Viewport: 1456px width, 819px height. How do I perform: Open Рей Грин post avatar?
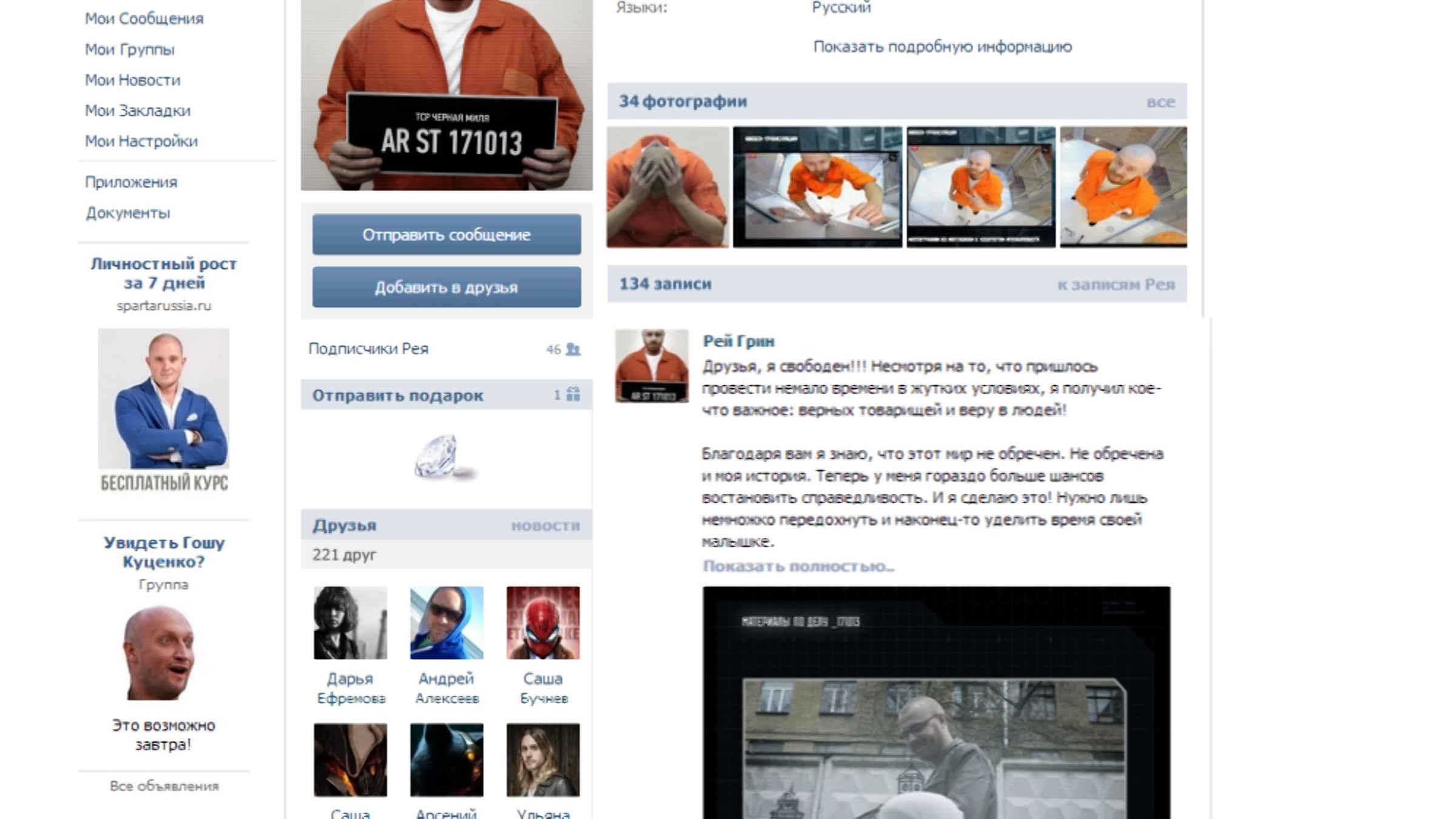click(x=652, y=366)
